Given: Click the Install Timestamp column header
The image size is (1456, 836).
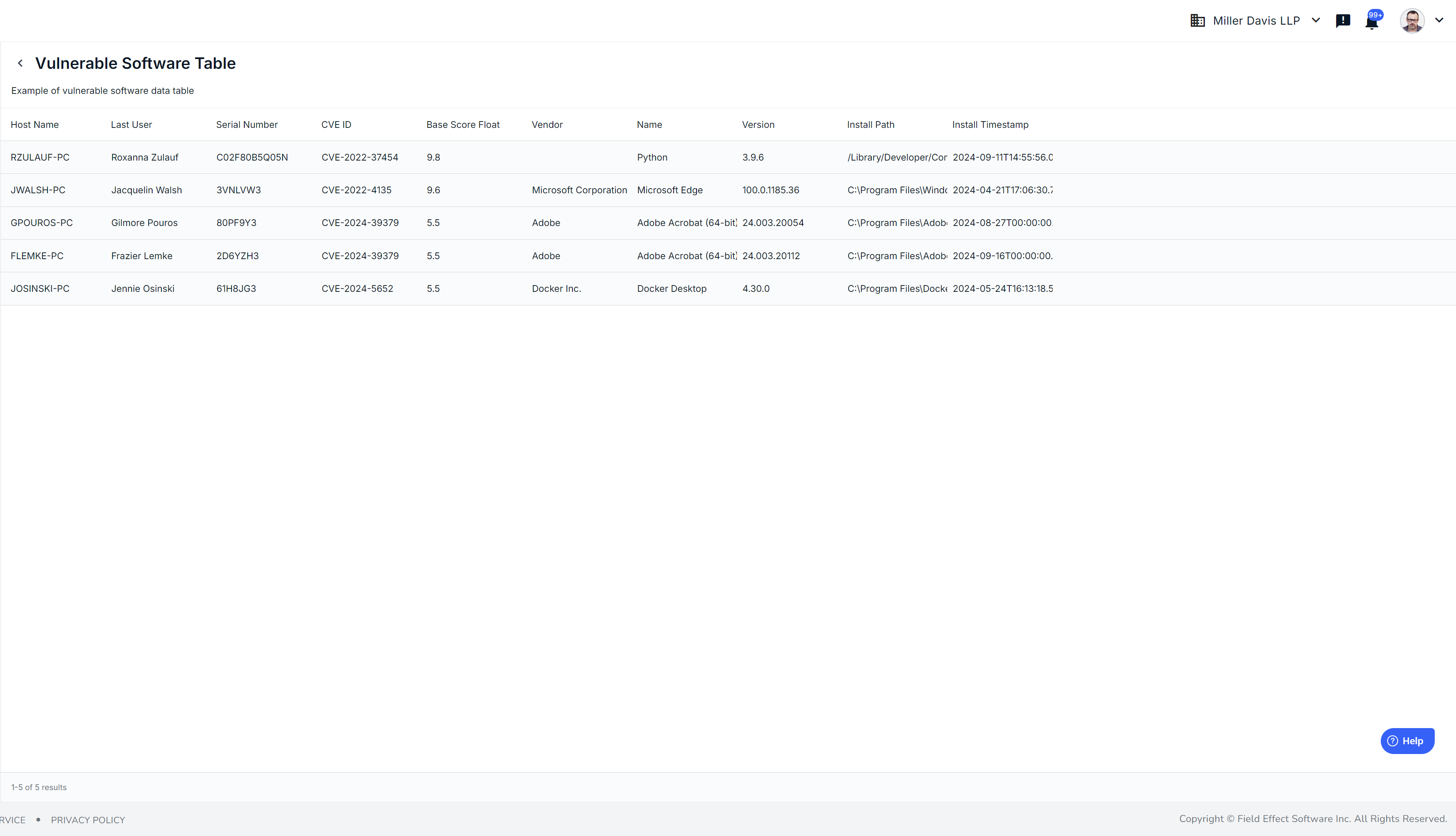Looking at the screenshot, I should 990,124.
